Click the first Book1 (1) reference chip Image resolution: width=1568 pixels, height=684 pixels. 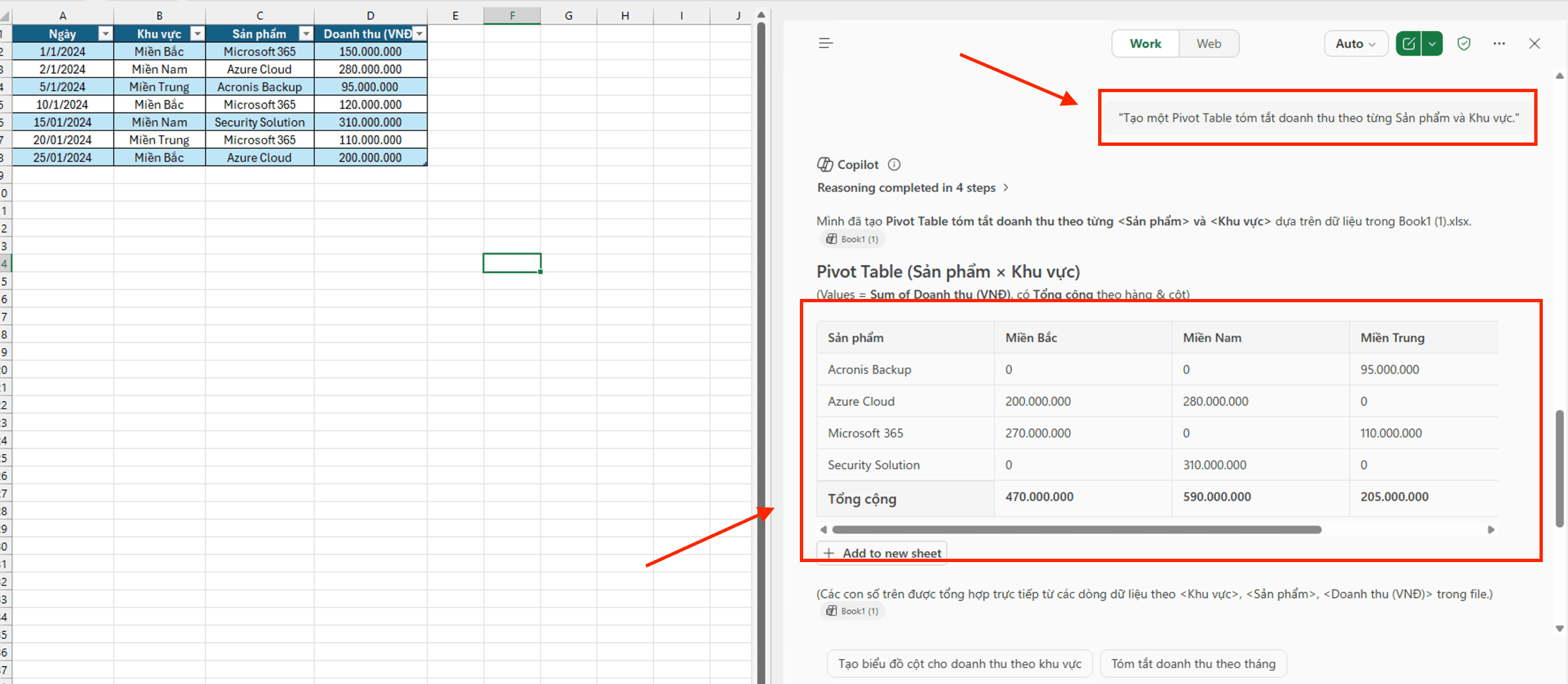852,239
